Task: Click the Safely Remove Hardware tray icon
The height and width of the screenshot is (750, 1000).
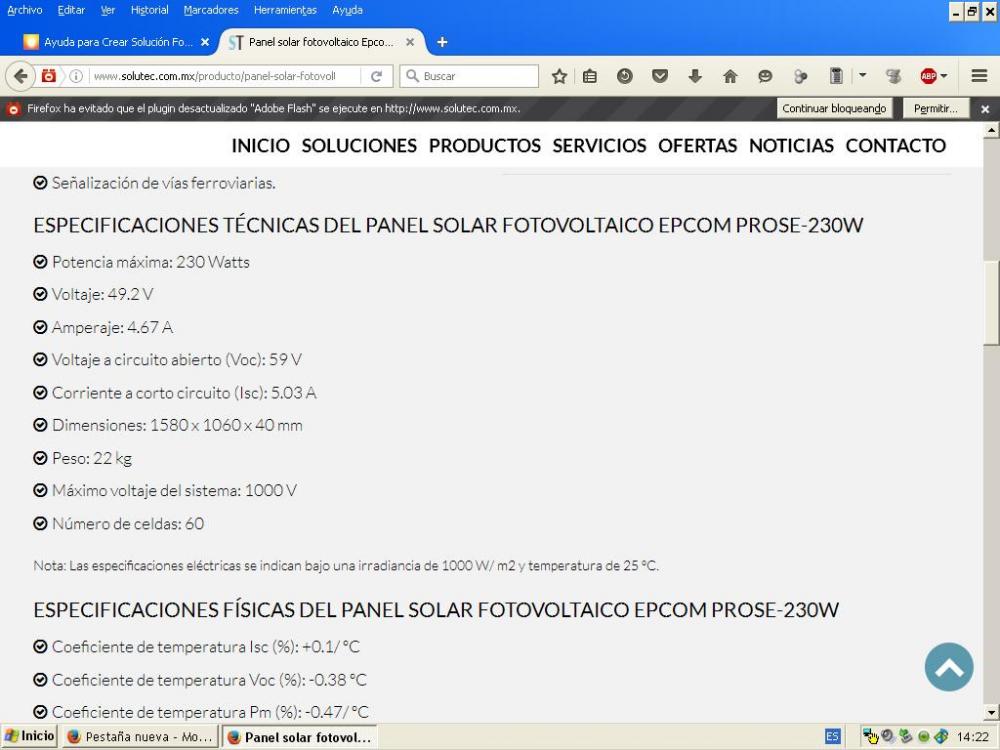Action: point(906,737)
